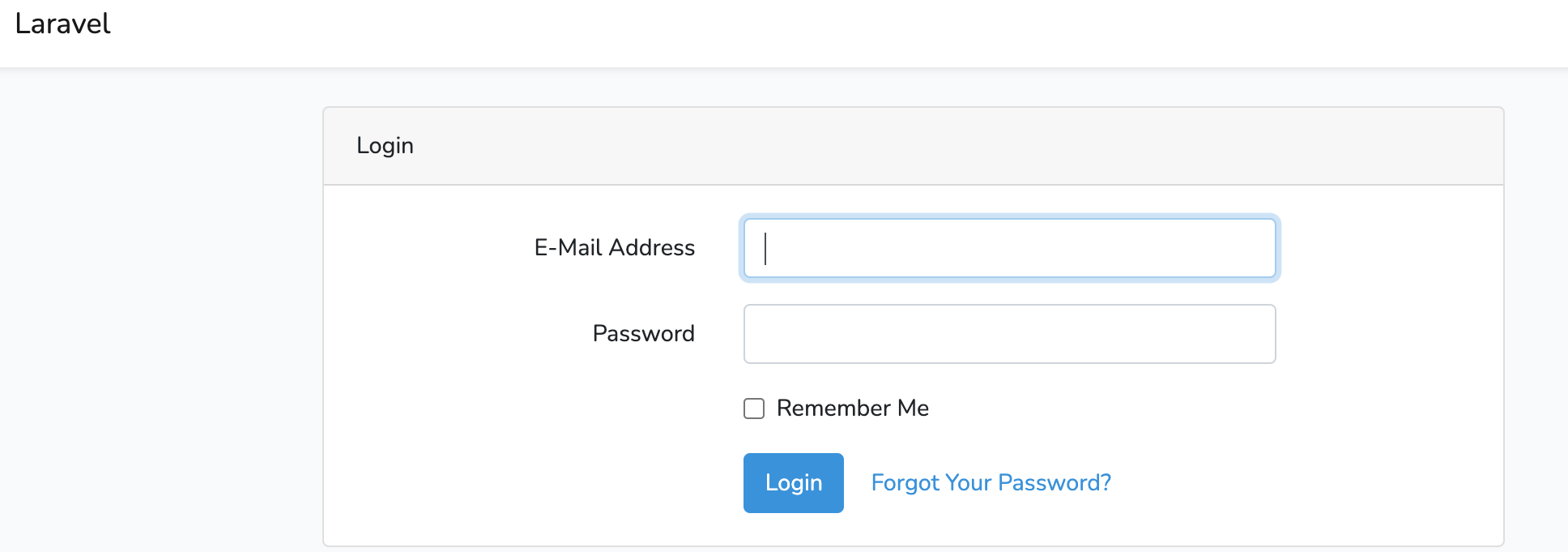Toggle Remember Me by clicking its text
This screenshot has height=552, width=1568.
point(852,409)
